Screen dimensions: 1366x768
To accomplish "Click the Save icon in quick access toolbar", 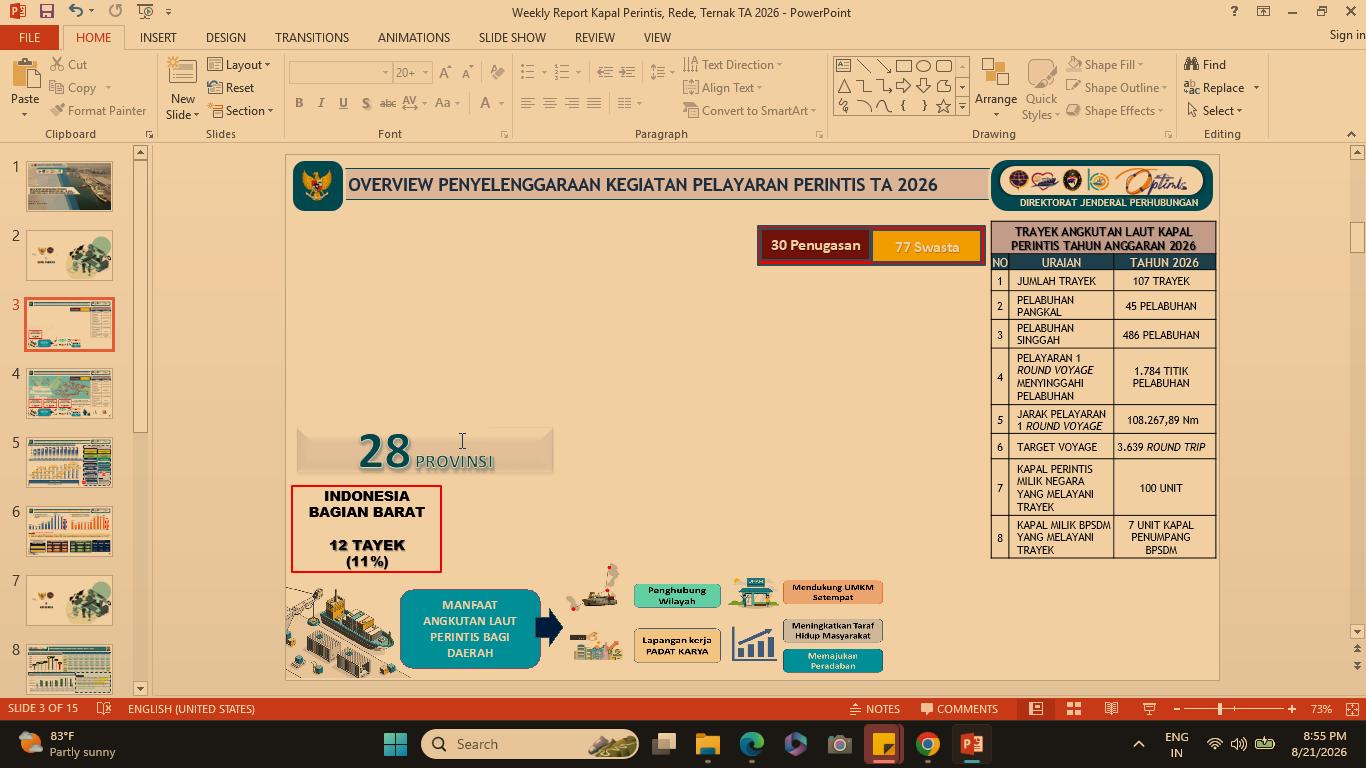I will tap(46, 11).
